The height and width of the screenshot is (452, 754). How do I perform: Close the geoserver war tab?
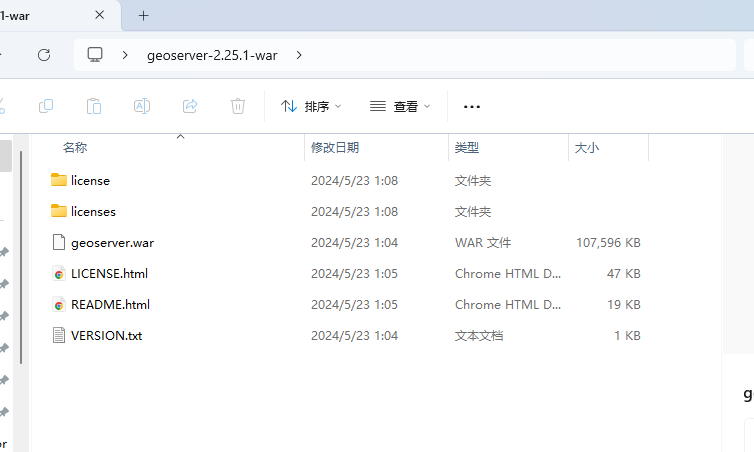point(100,15)
